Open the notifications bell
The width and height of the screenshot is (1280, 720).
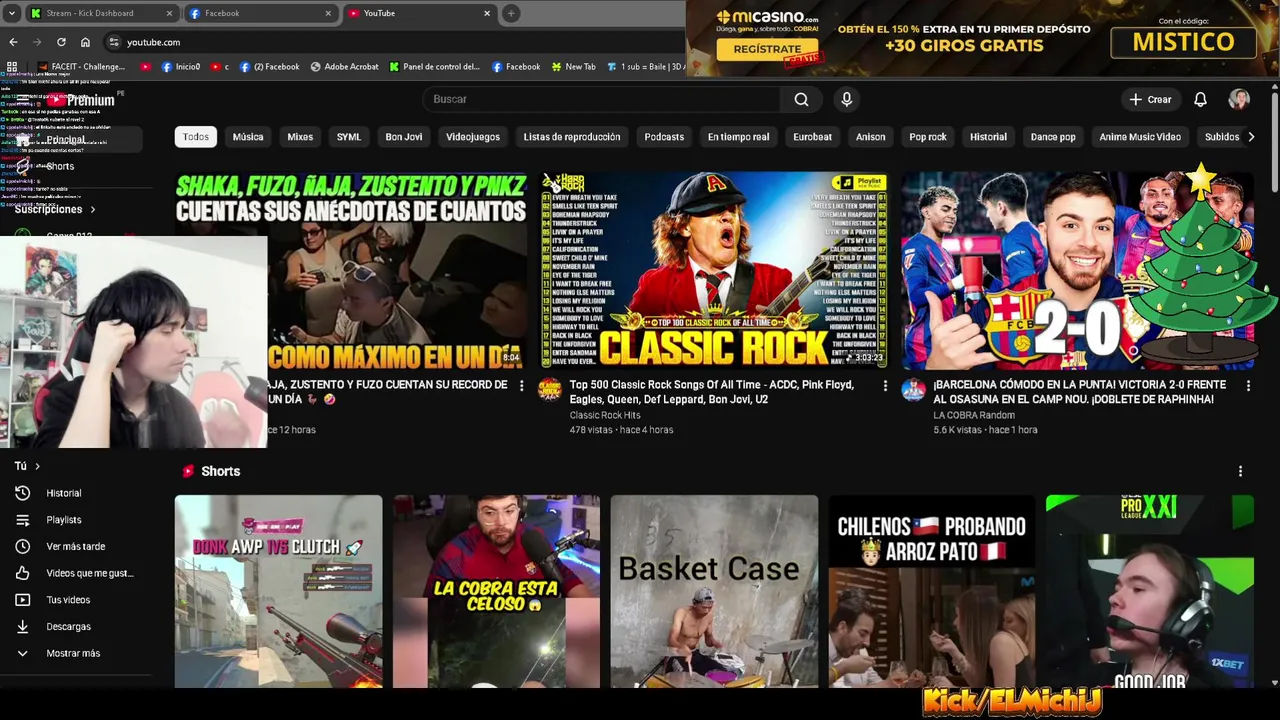(x=1200, y=99)
